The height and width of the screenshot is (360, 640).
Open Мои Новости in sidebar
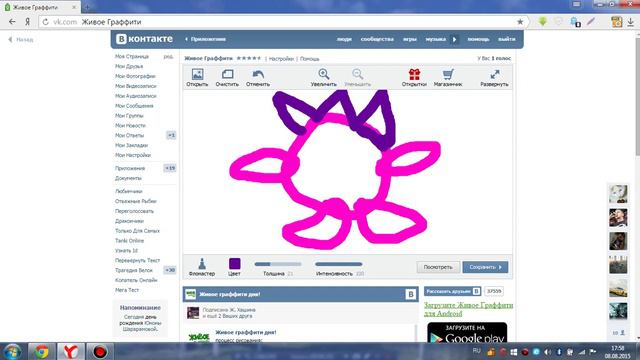click(x=130, y=125)
